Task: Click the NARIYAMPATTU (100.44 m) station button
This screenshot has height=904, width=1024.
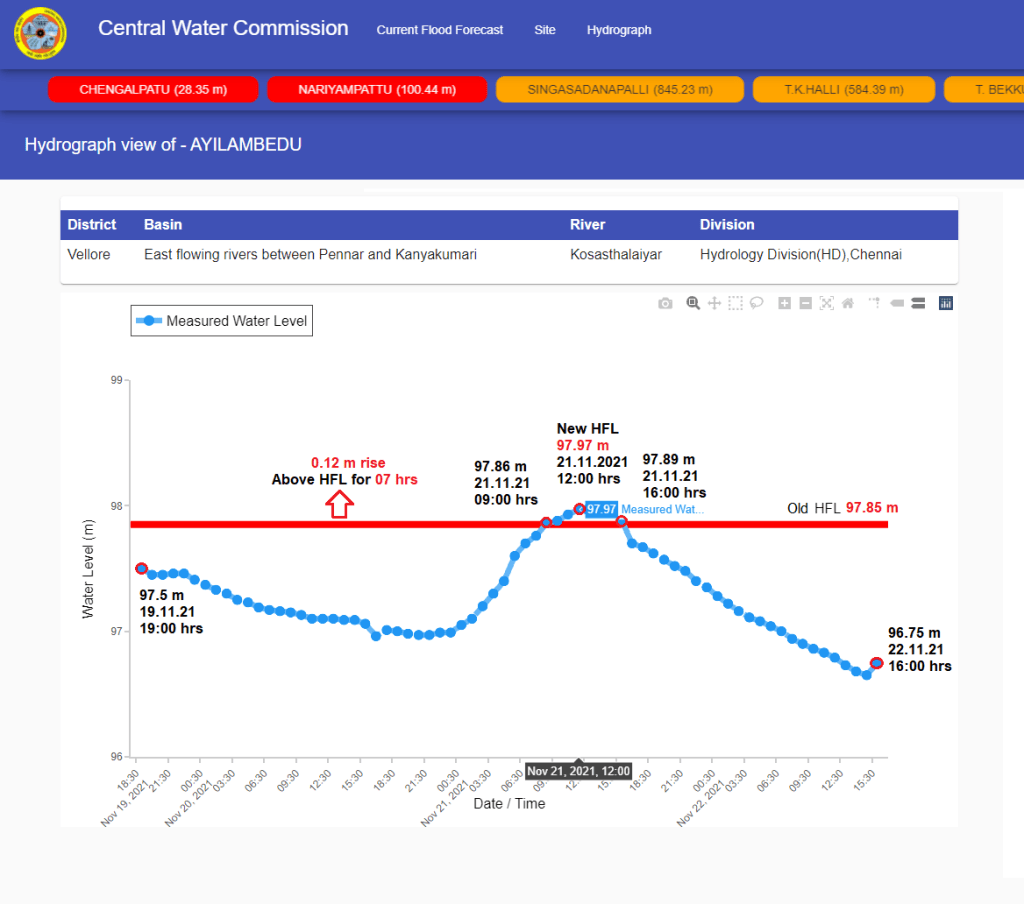Action: (377, 90)
